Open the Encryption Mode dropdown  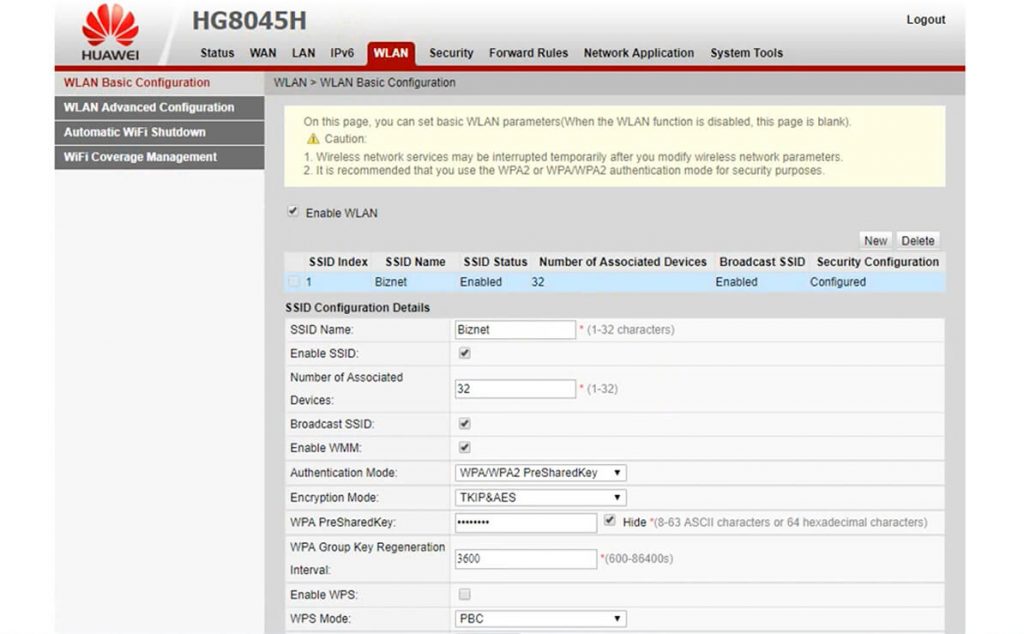pyautogui.click(x=615, y=497)
